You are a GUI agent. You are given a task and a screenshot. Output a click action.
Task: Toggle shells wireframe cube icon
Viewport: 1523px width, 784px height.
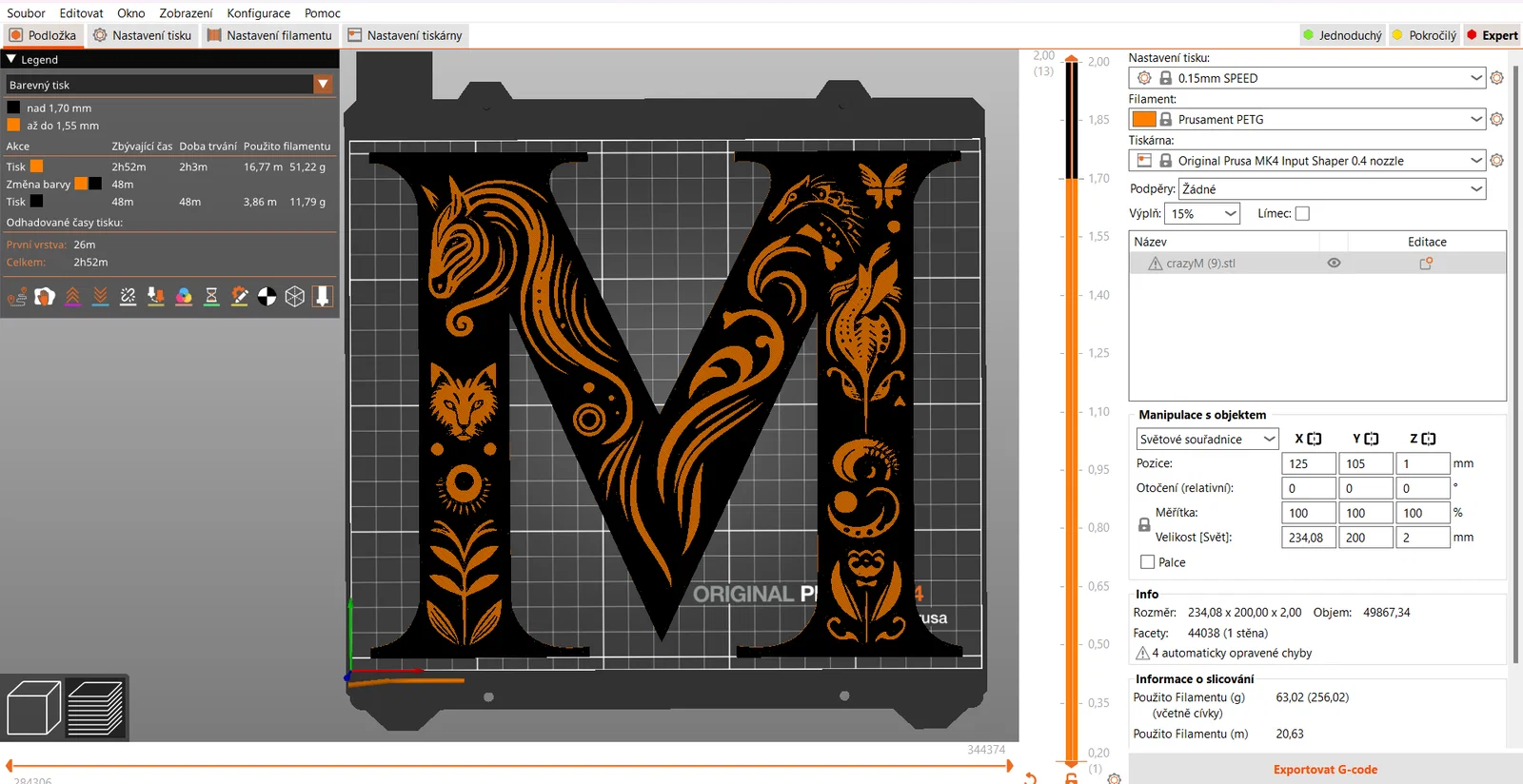295,297
